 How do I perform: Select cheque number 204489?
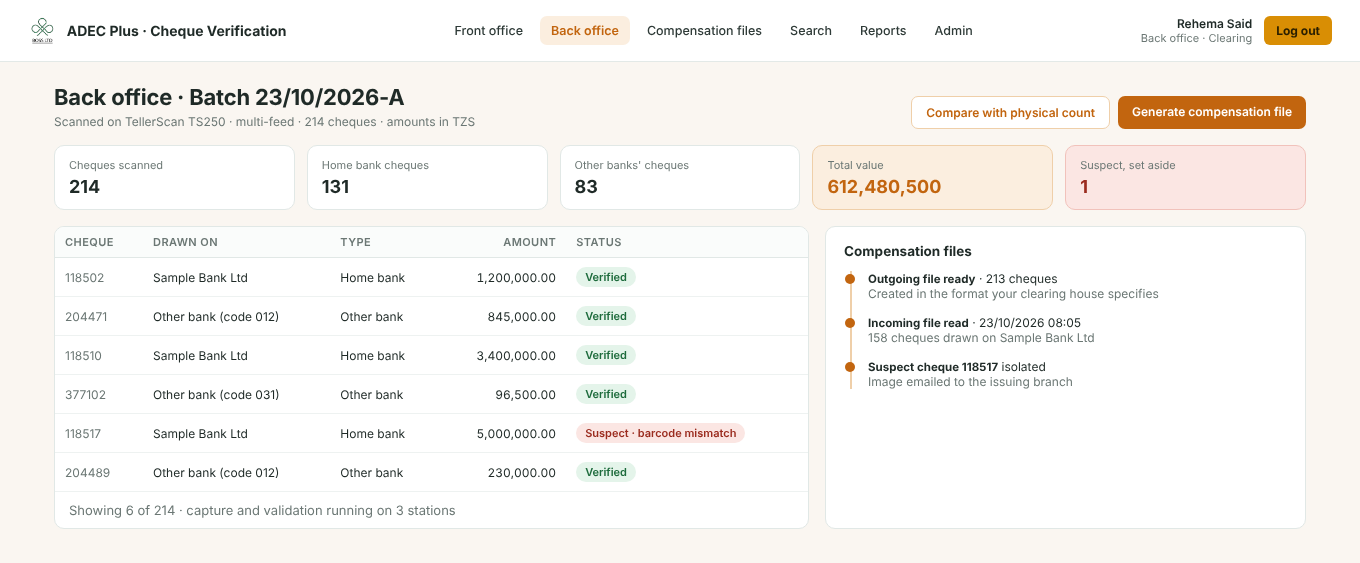click(87, 473)
